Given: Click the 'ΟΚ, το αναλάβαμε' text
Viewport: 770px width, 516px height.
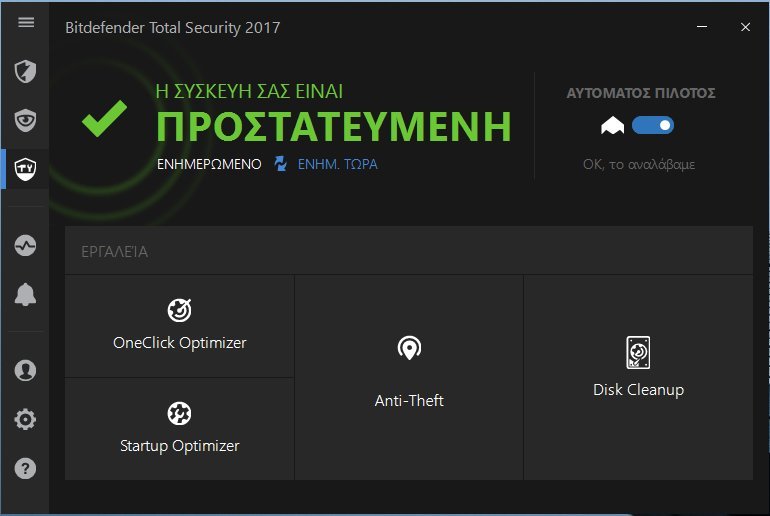Looking at the screenshot, I should point(639,164).
